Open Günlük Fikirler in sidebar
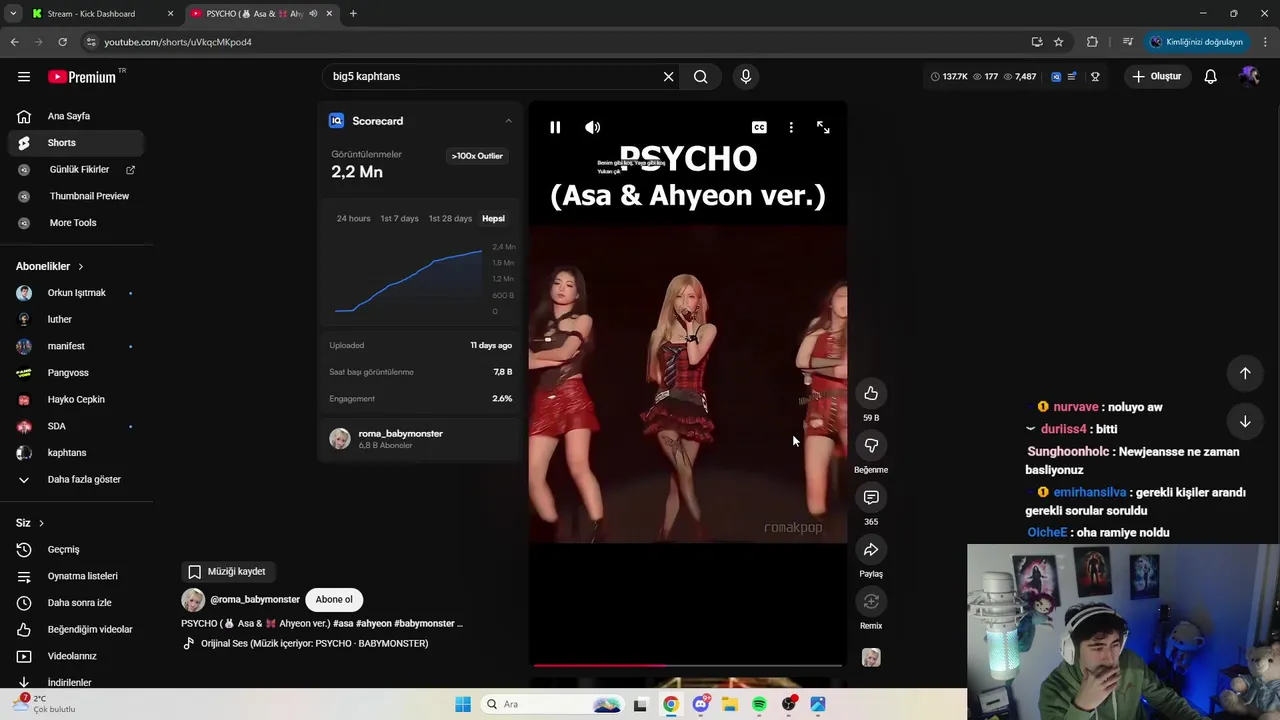The height and width of the screenshot is (720, 1280). [76, 169]
